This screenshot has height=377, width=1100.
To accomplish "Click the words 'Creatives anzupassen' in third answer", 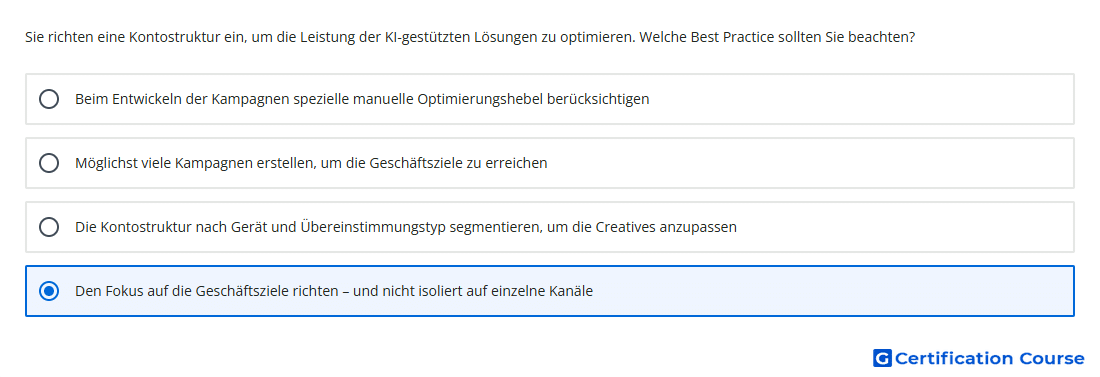I will tap(666, 227).
